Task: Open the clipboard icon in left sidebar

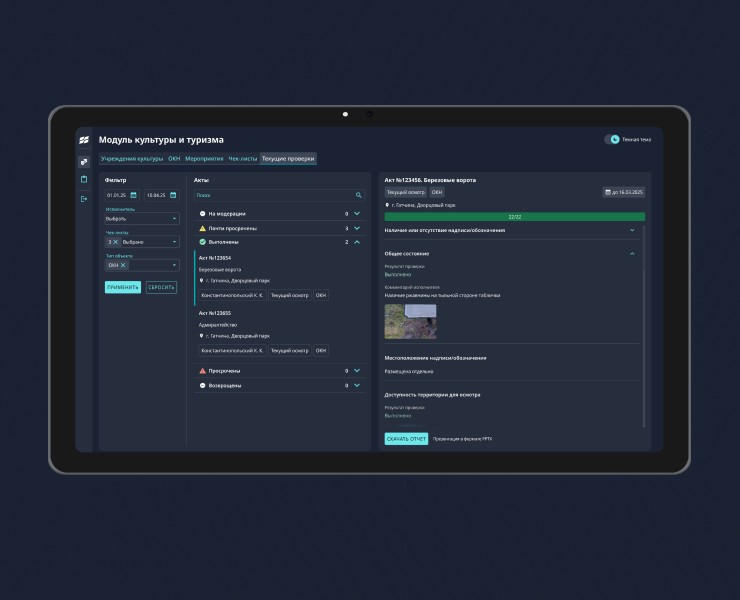Action: [x=84, y=179]
